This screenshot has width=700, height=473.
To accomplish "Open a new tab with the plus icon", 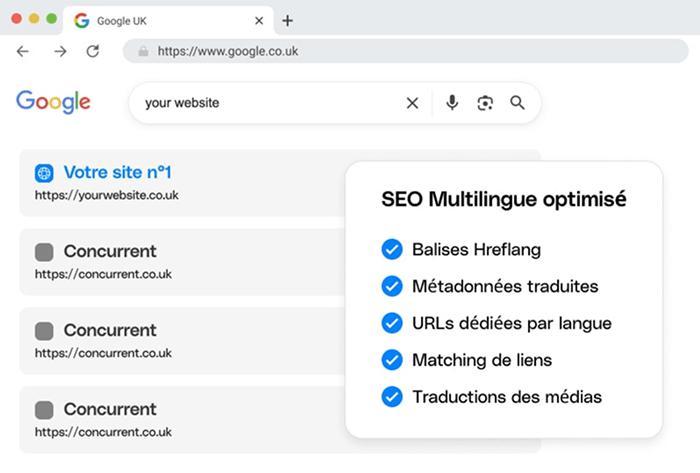I will (288, 20).
